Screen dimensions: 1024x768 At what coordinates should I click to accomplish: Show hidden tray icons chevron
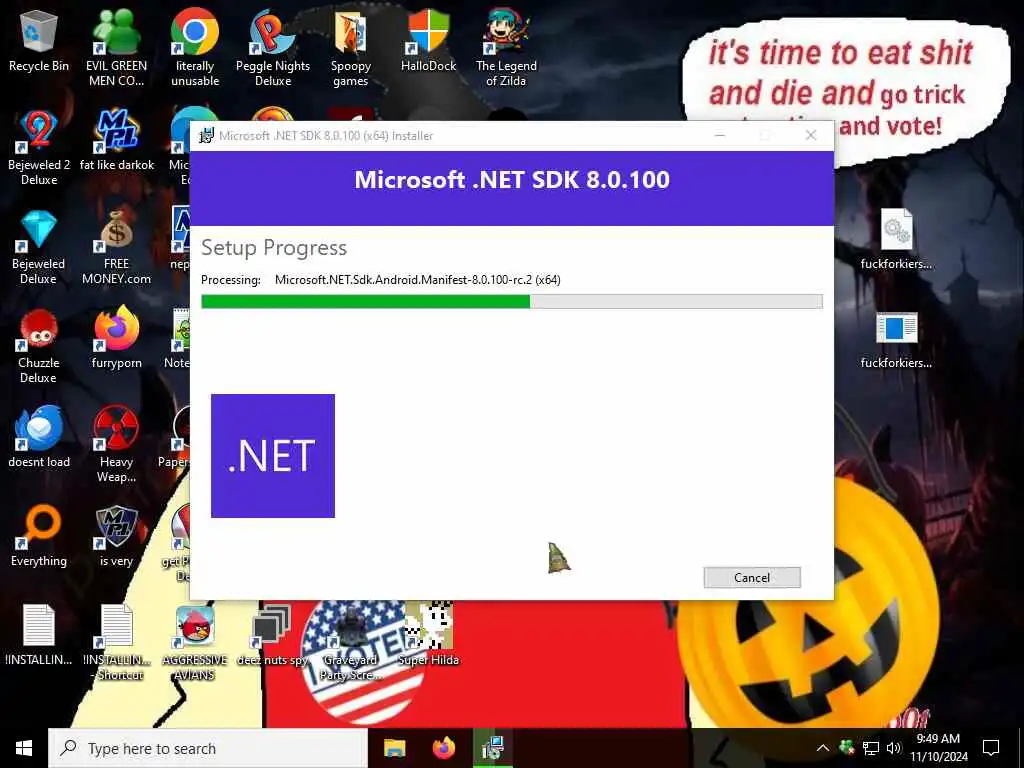823,748
